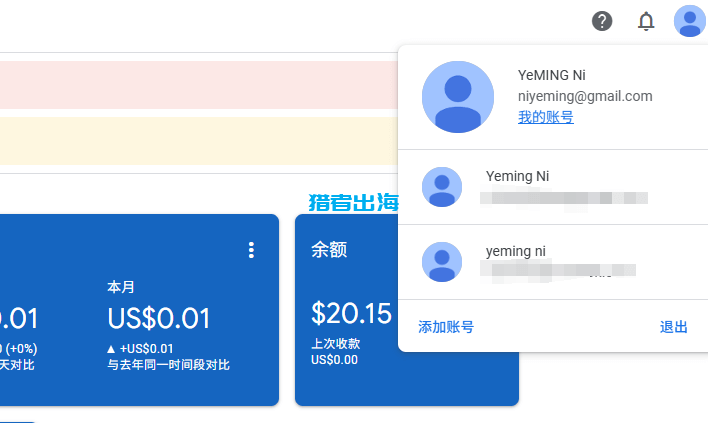This screenshot has width=708, height=423.
Task: Click the 上次收款 last payment label
Action: (335, 343)
